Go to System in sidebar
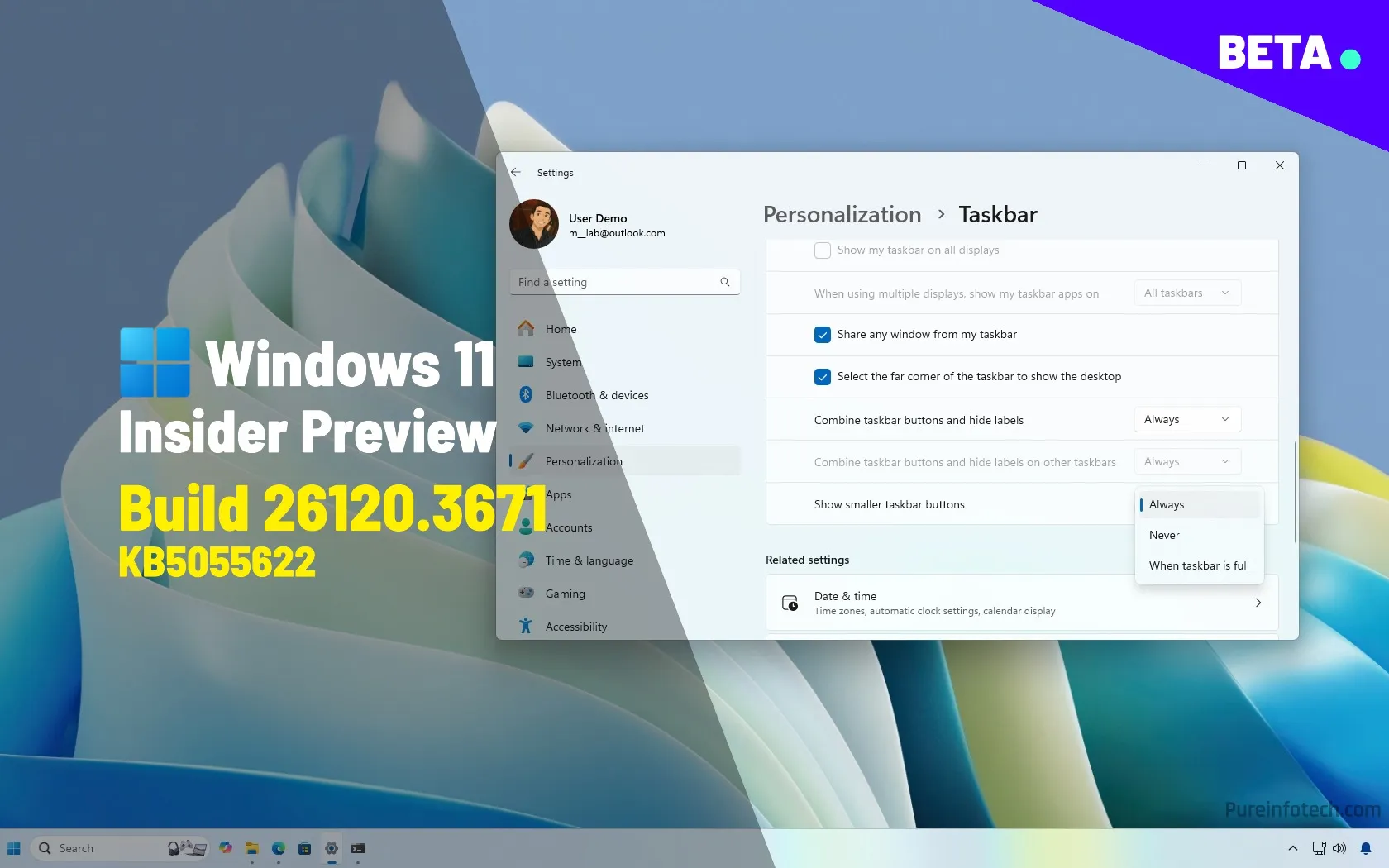The image size is (1389, 868). tap(624, 361)
